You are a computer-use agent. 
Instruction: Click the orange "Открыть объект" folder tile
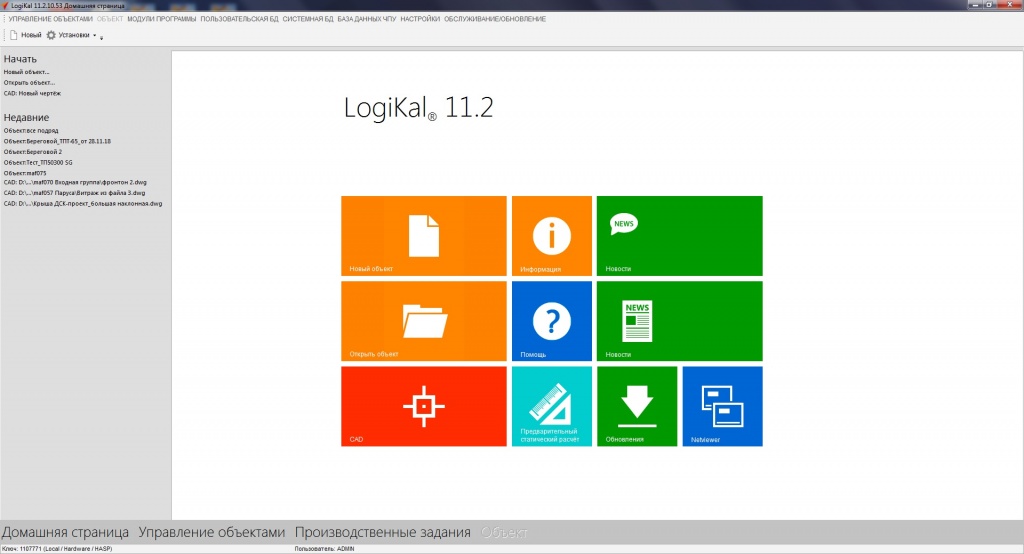click(x=423, y=321)
